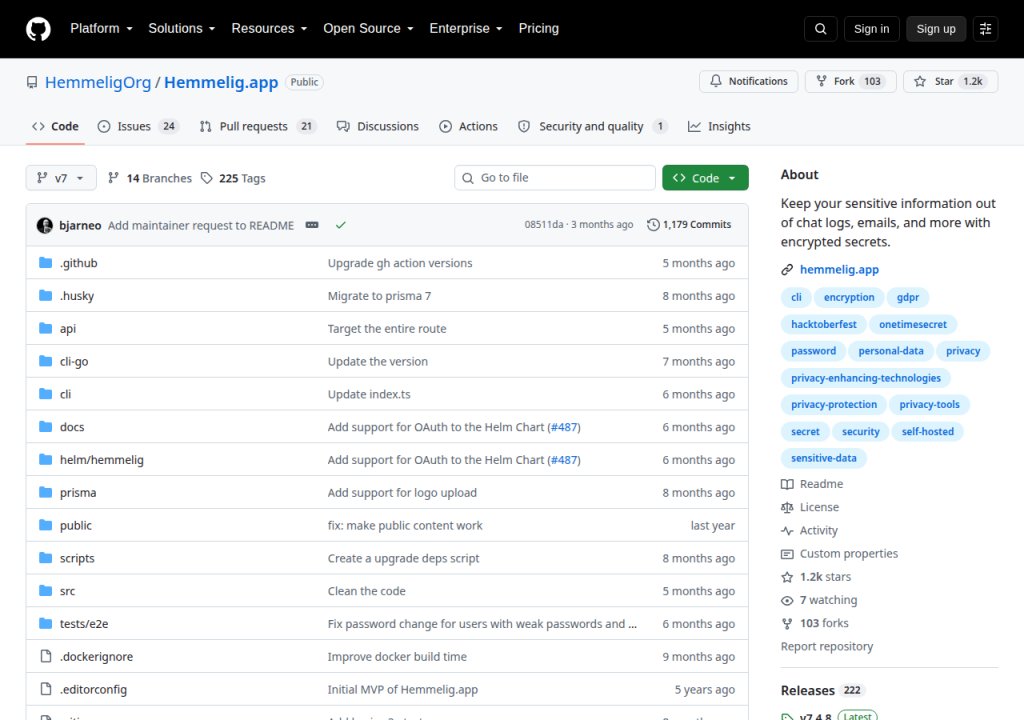This screenshot has width=1024, height=720.
Task: Click the scale icon beside License
Action: [x=787, y=507]
